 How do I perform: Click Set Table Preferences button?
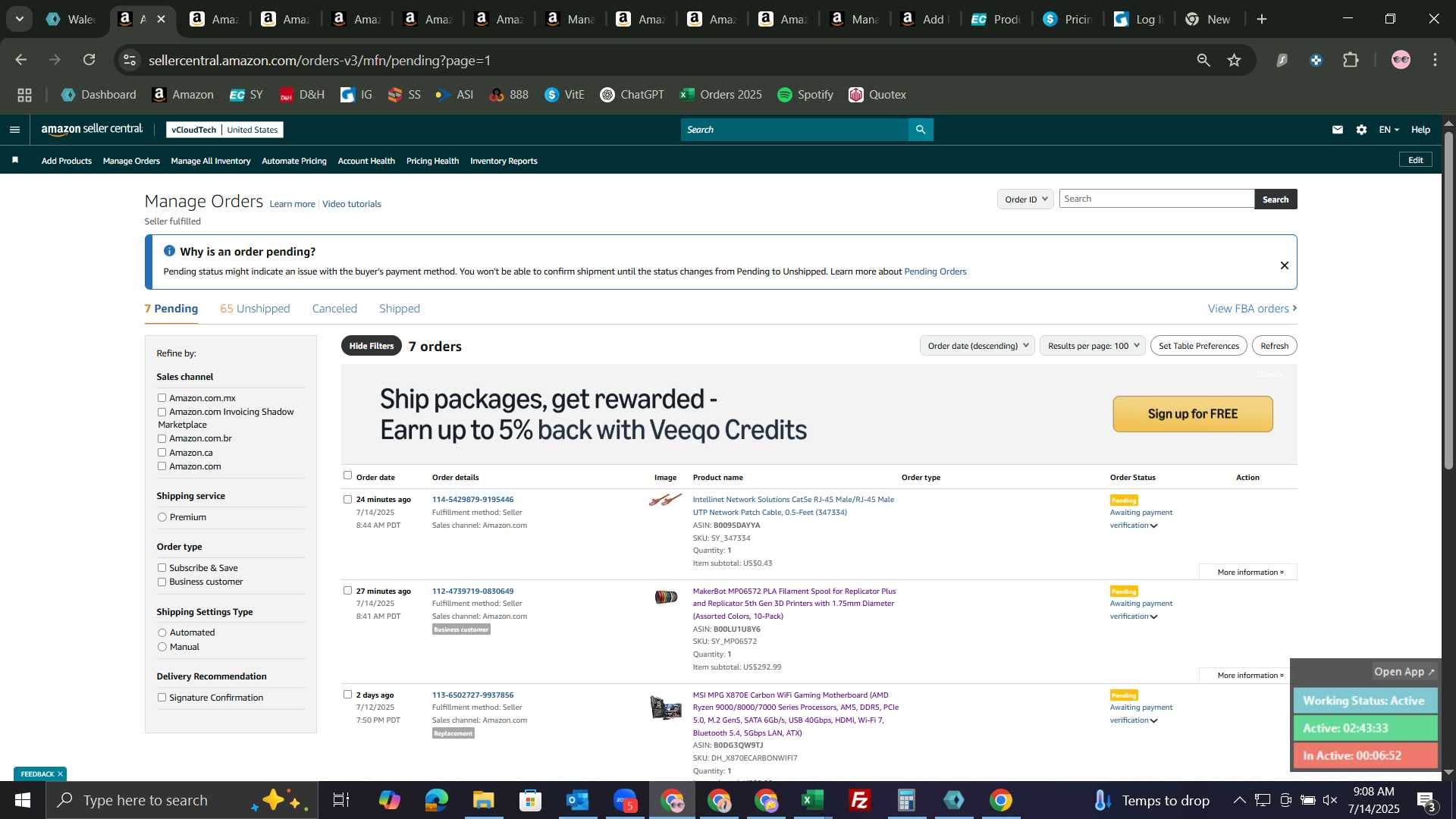pyautogui.click(x=1199, y=346)
